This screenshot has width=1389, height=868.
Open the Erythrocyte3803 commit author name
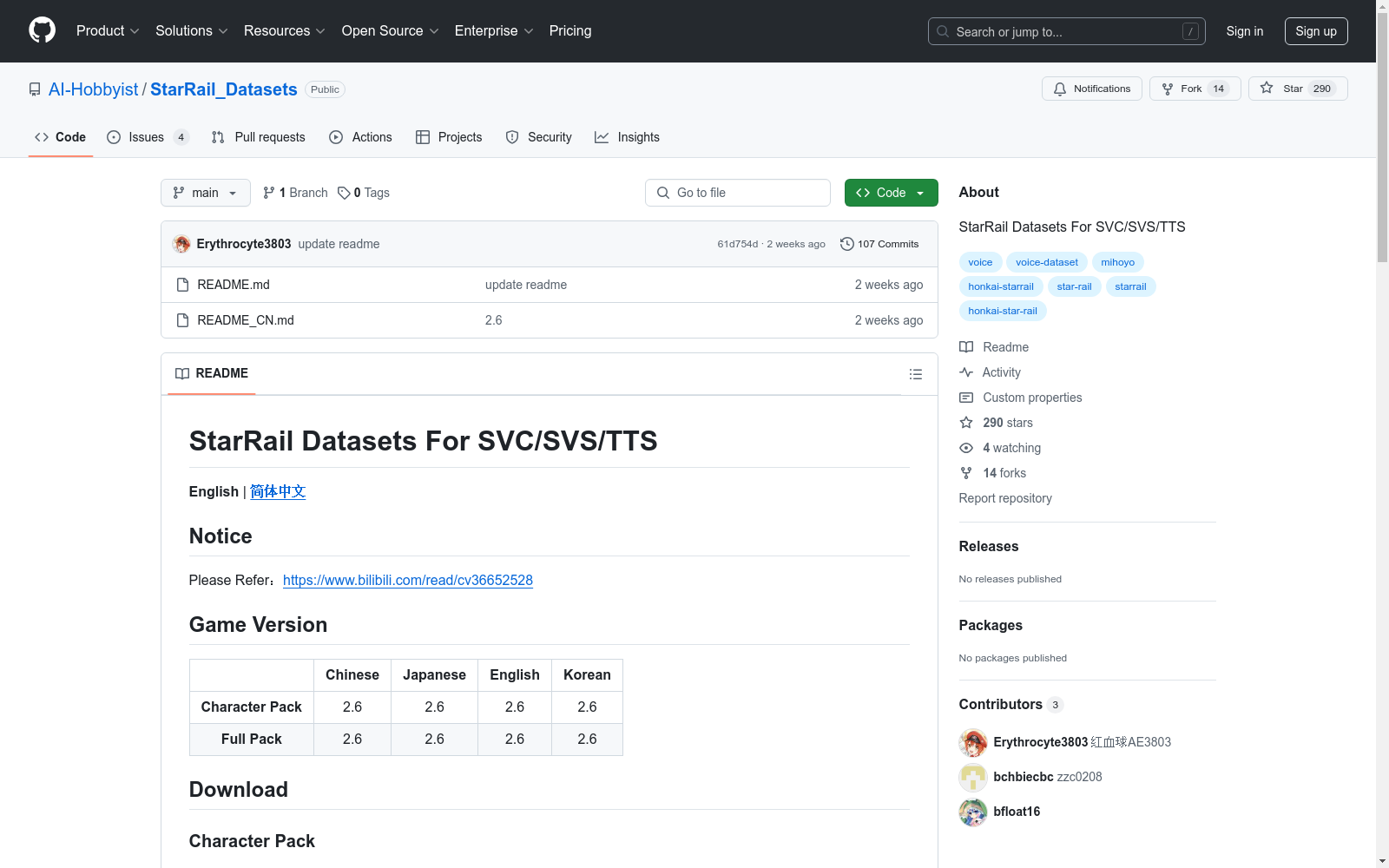pos(244,244)
